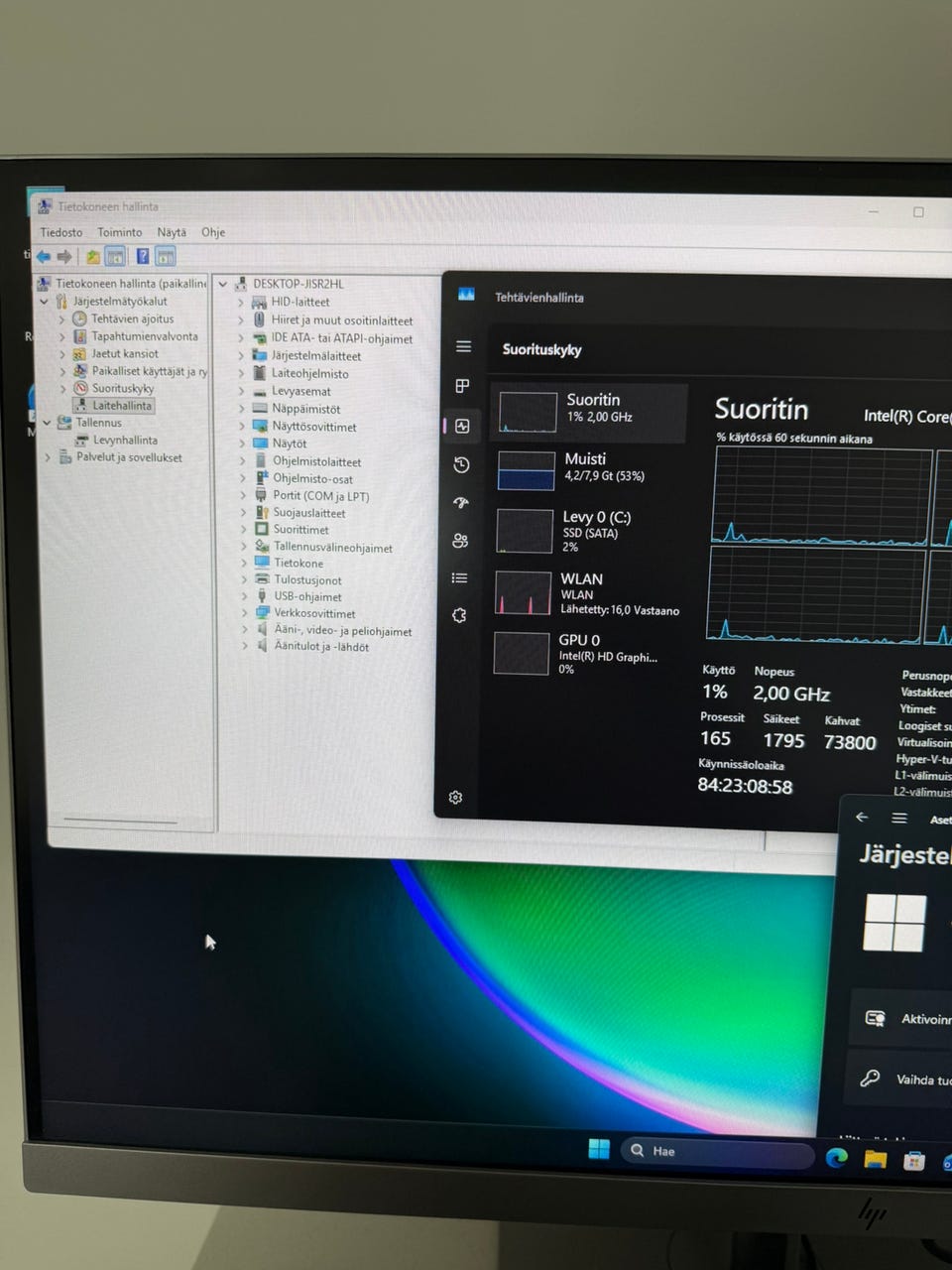Click the Tulostusjonot printer icon
The image size is (952, 1270).
click(x=263, y=579)
